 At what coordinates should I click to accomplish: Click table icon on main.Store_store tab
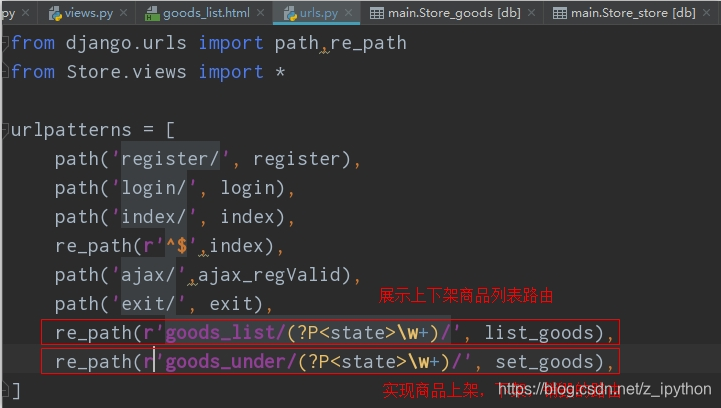560,13
